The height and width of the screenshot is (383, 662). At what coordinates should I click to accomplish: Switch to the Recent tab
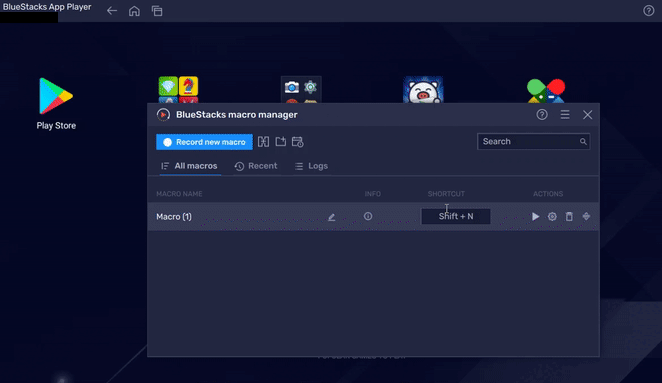(x=256, y=166)
